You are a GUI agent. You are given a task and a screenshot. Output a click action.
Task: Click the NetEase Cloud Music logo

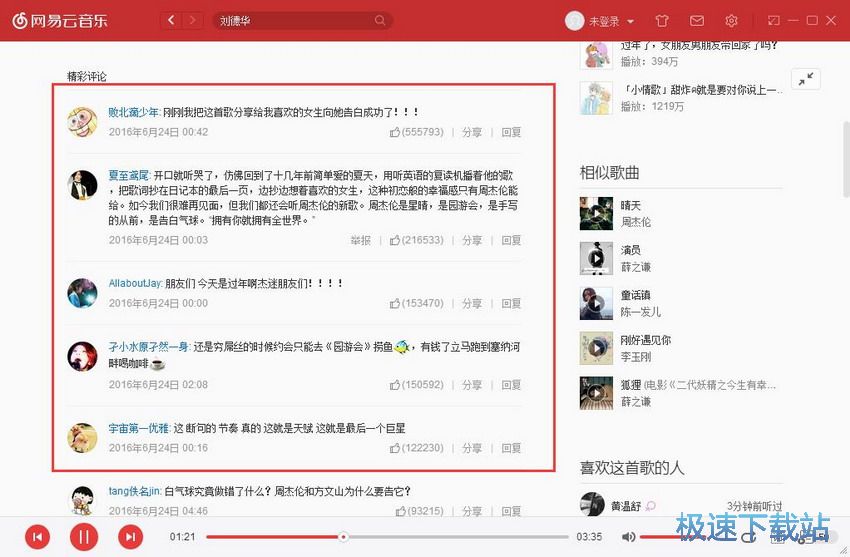coord(60,21)
